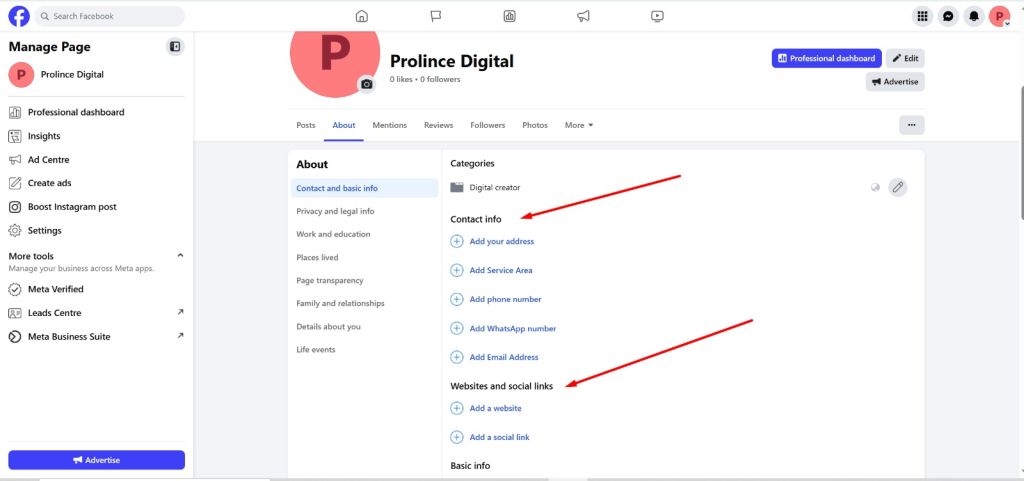
Task: Click the plus icon for Add your address
Action: pos(456,241)
